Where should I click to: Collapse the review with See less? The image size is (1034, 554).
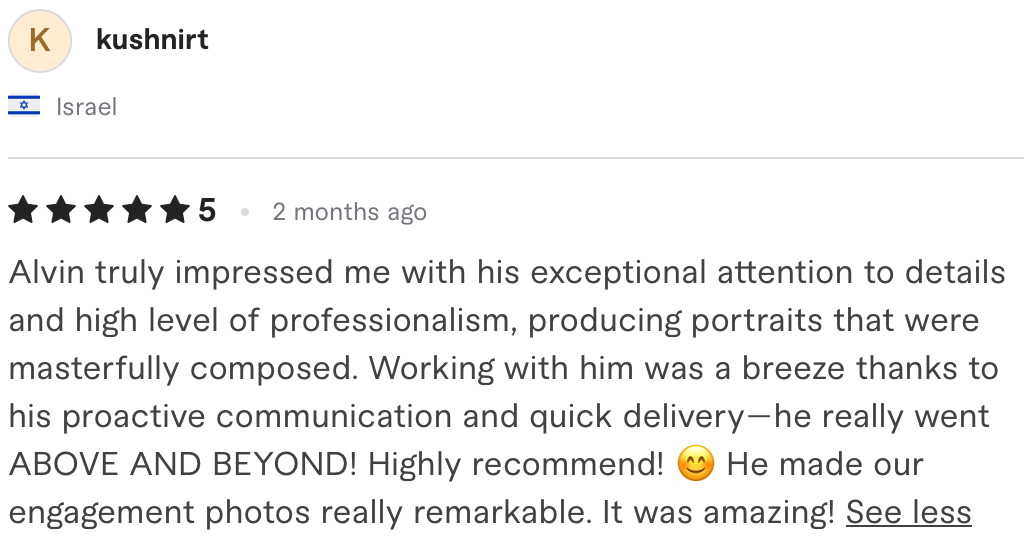909,512
